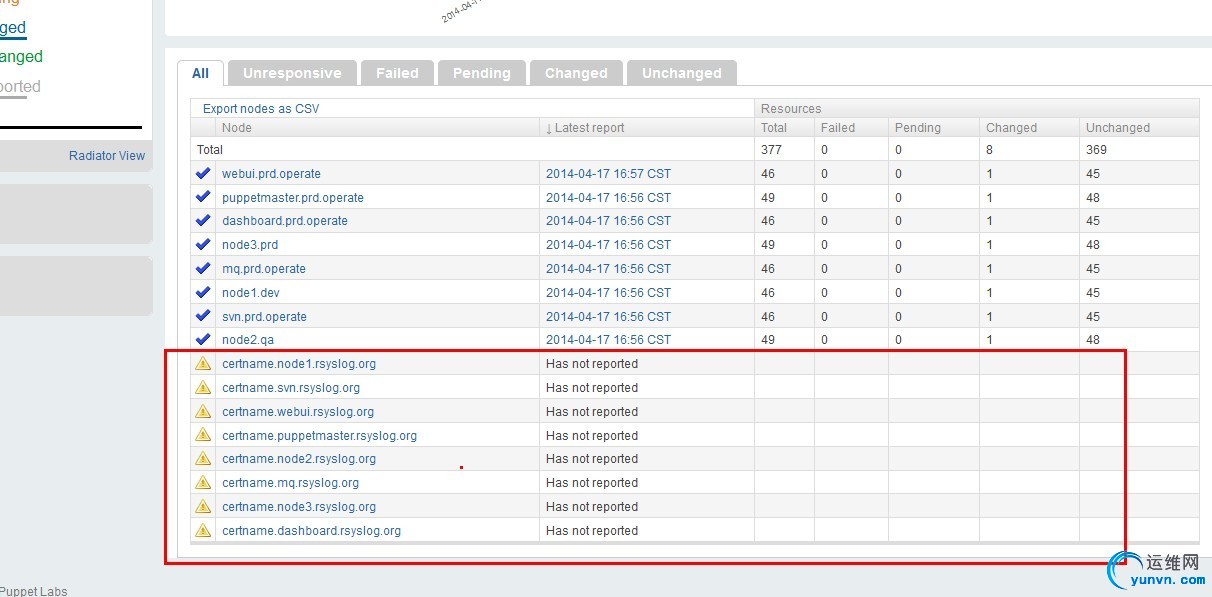This screenshot has width=1212, height=597.
Task: Click warning icon beside certname.puppetmaster.rsyslog.org
Action: point(203,435)
